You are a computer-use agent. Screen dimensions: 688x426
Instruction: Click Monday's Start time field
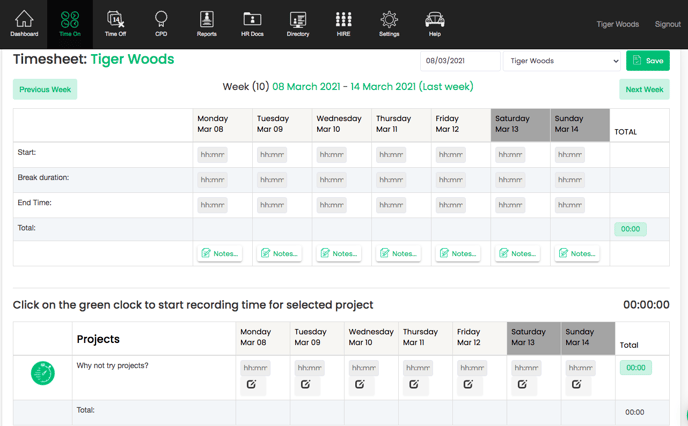click(212, 155)
